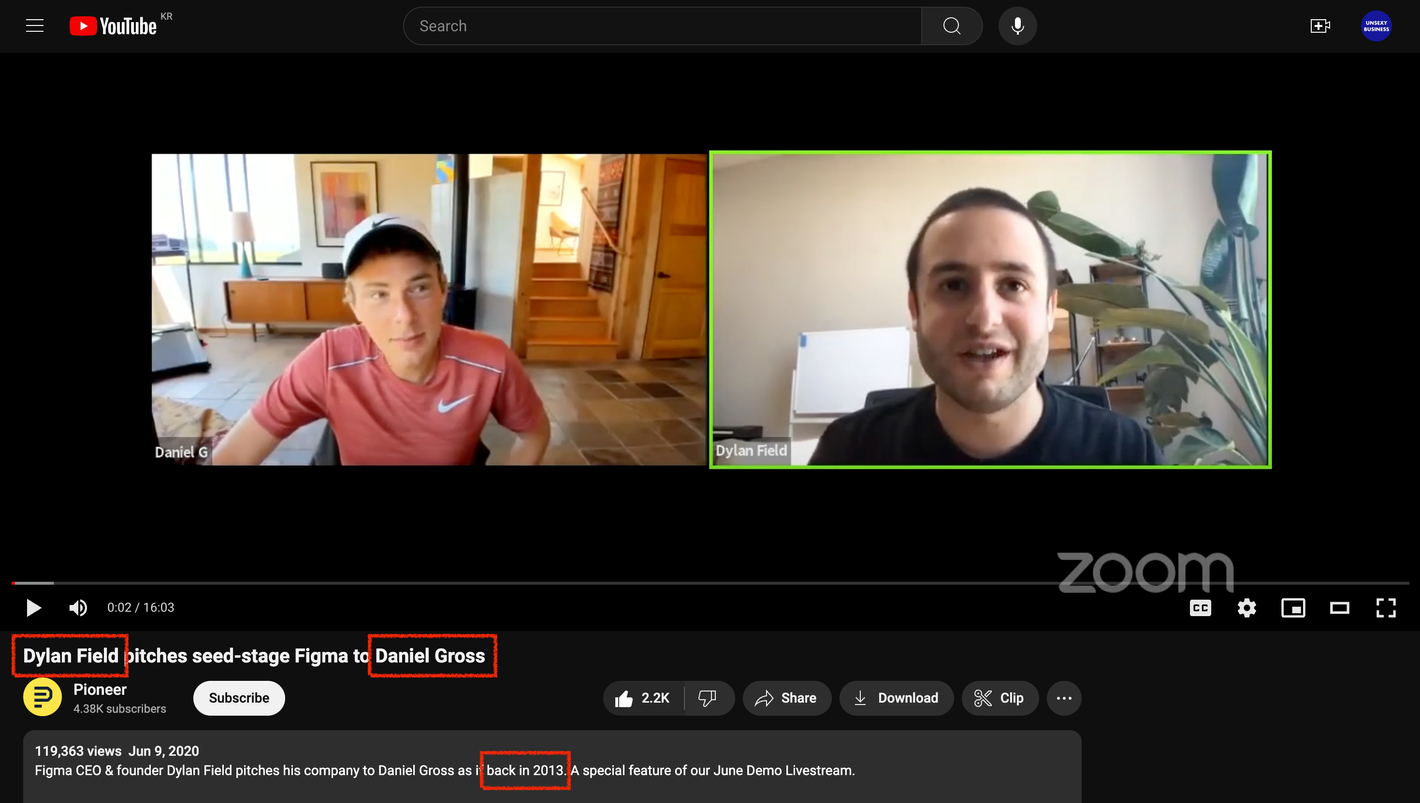The width and height of the screenshot is (1420, 803).
Task: Toggle closed captions on the player
Action: point(1200,607)
